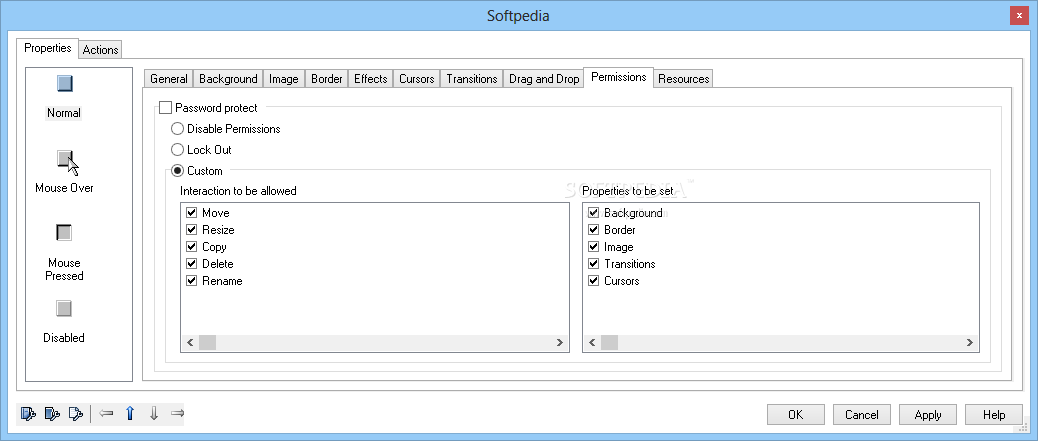Toggle Image in Properties to be set
This screenshot has width=1038, height=441.
[594, 246]
